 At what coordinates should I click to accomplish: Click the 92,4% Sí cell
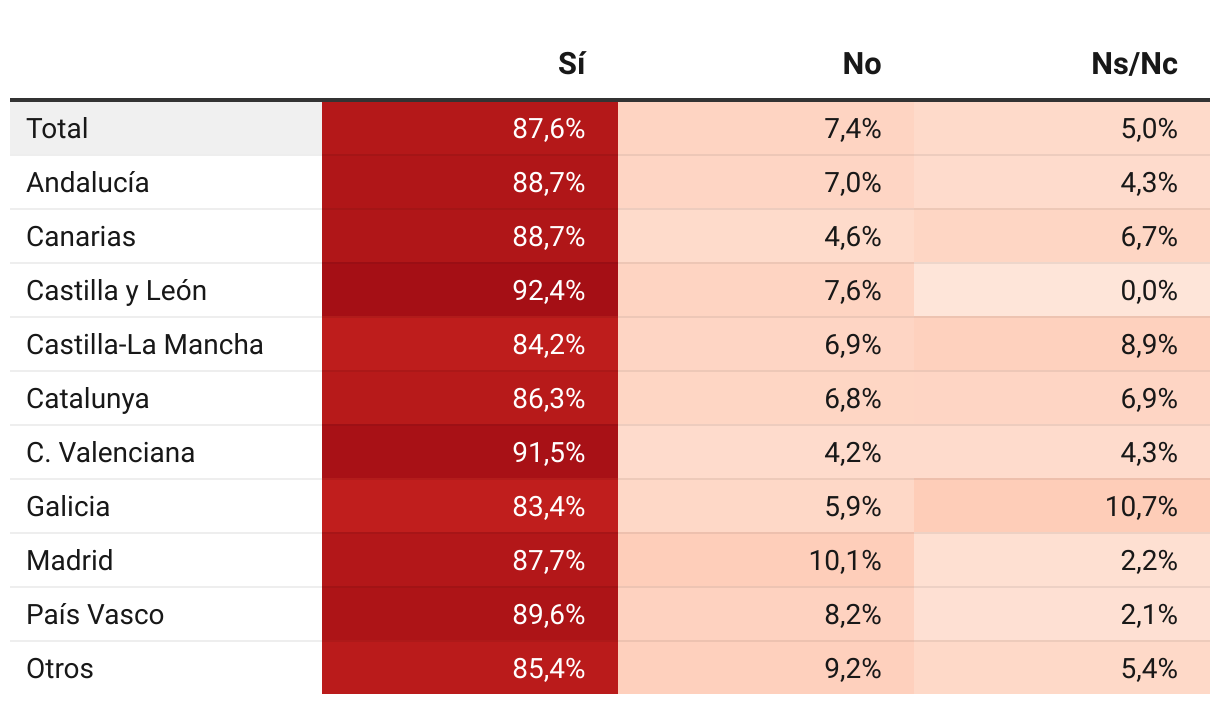click(470, 290)
